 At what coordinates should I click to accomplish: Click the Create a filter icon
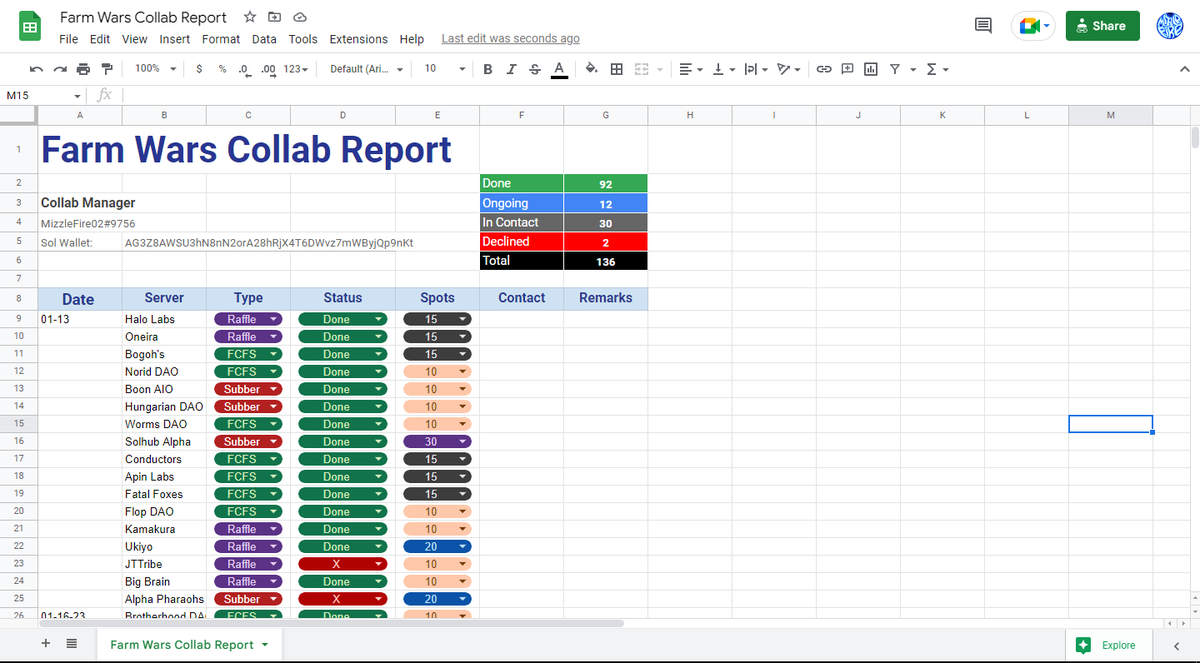point(895,69)
